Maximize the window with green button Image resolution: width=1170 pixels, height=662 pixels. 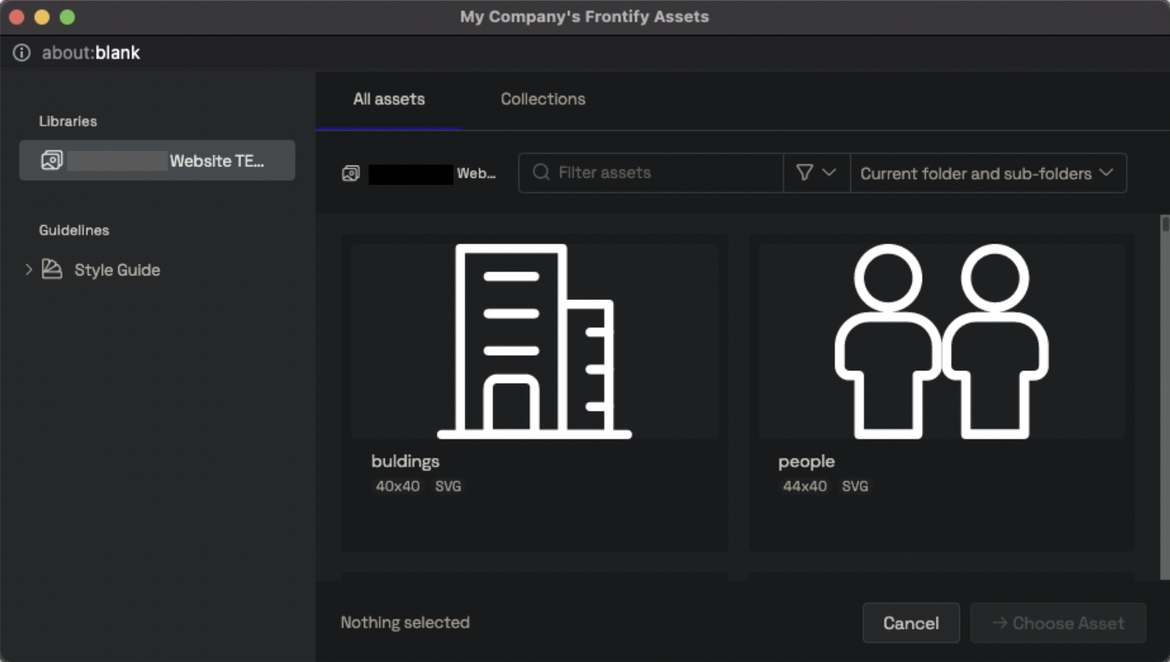pos(67,16)
